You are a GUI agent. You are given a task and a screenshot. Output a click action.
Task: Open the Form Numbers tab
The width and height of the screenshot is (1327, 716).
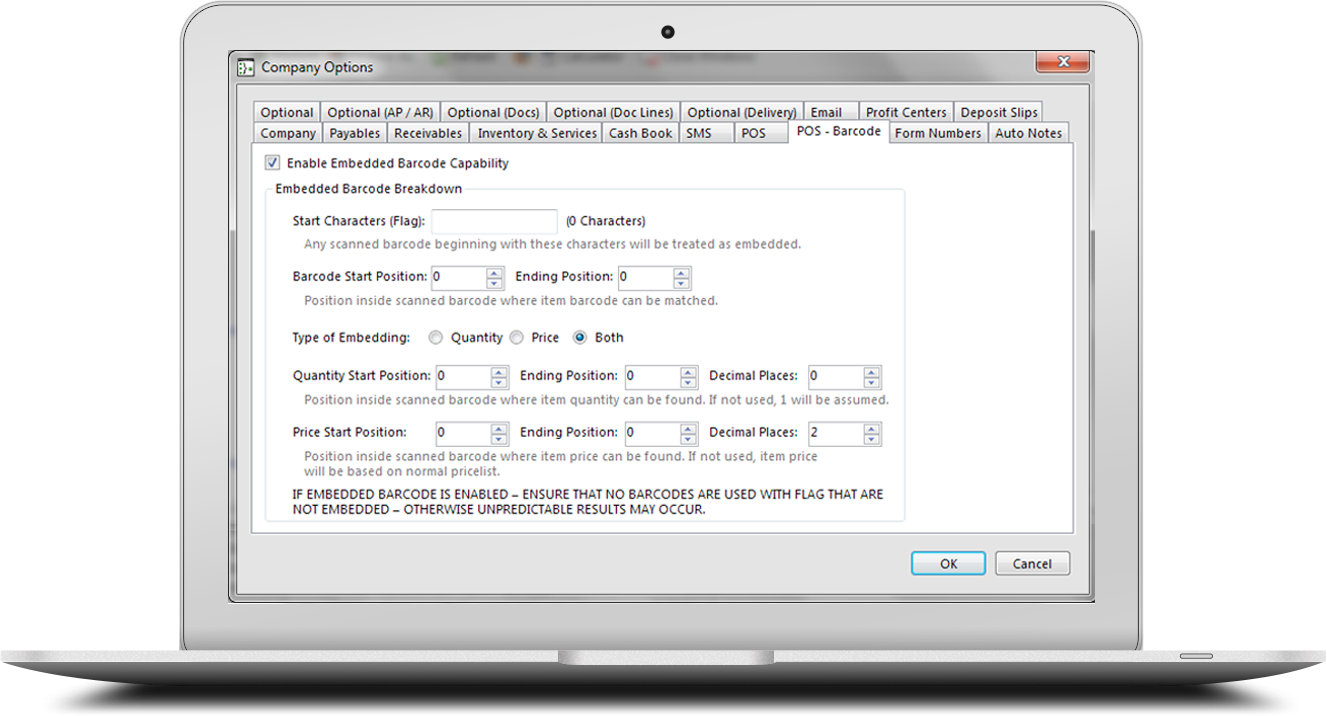click(937, 133)
